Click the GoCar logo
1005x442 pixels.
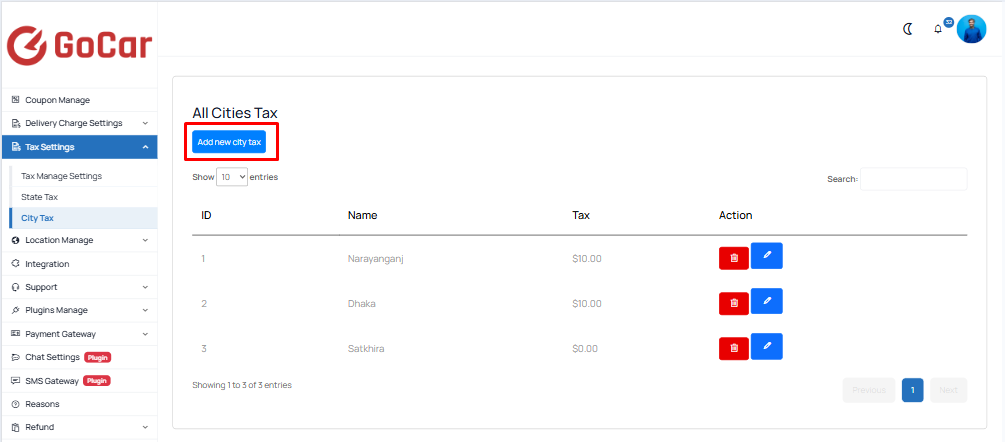(x=79, y=45)
